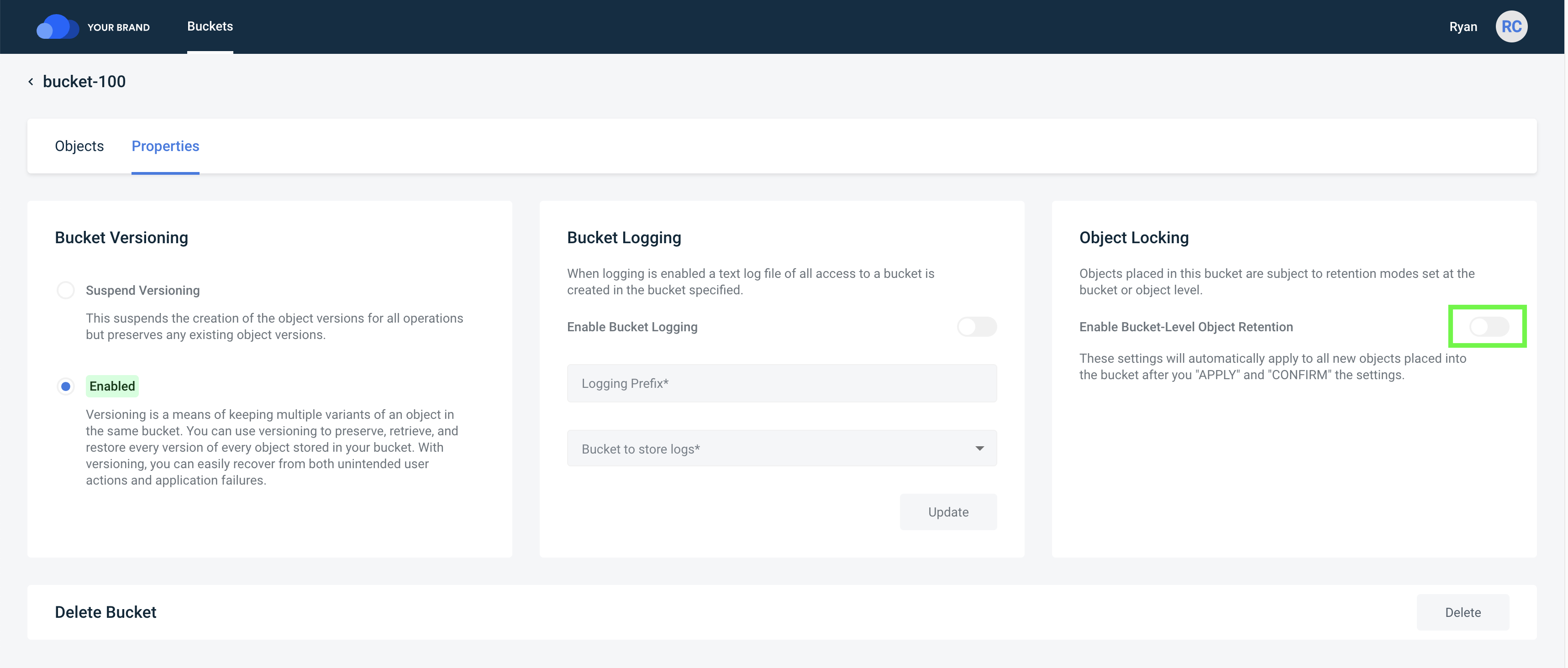Switch to the Objects tab

79,146
